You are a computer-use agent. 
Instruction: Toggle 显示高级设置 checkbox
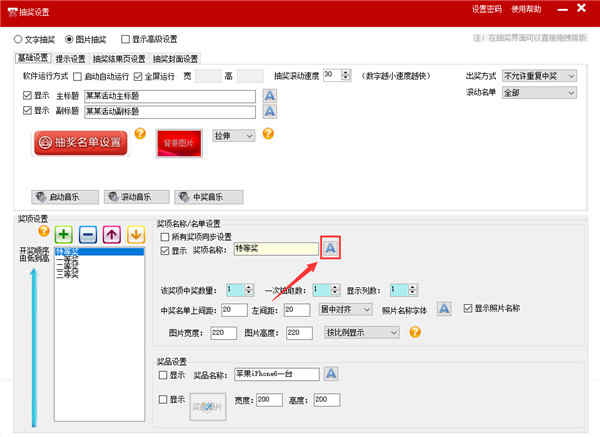[x=125, y=39]
